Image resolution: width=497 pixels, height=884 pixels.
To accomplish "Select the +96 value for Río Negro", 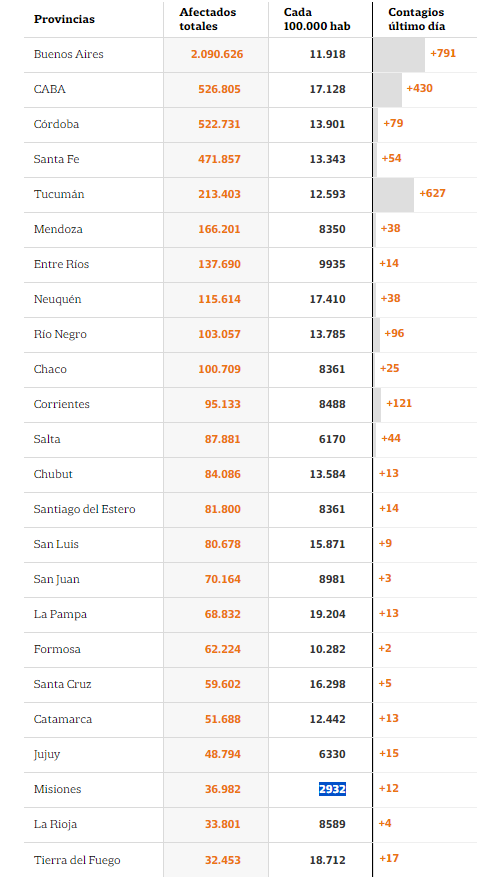I will 394,334.
